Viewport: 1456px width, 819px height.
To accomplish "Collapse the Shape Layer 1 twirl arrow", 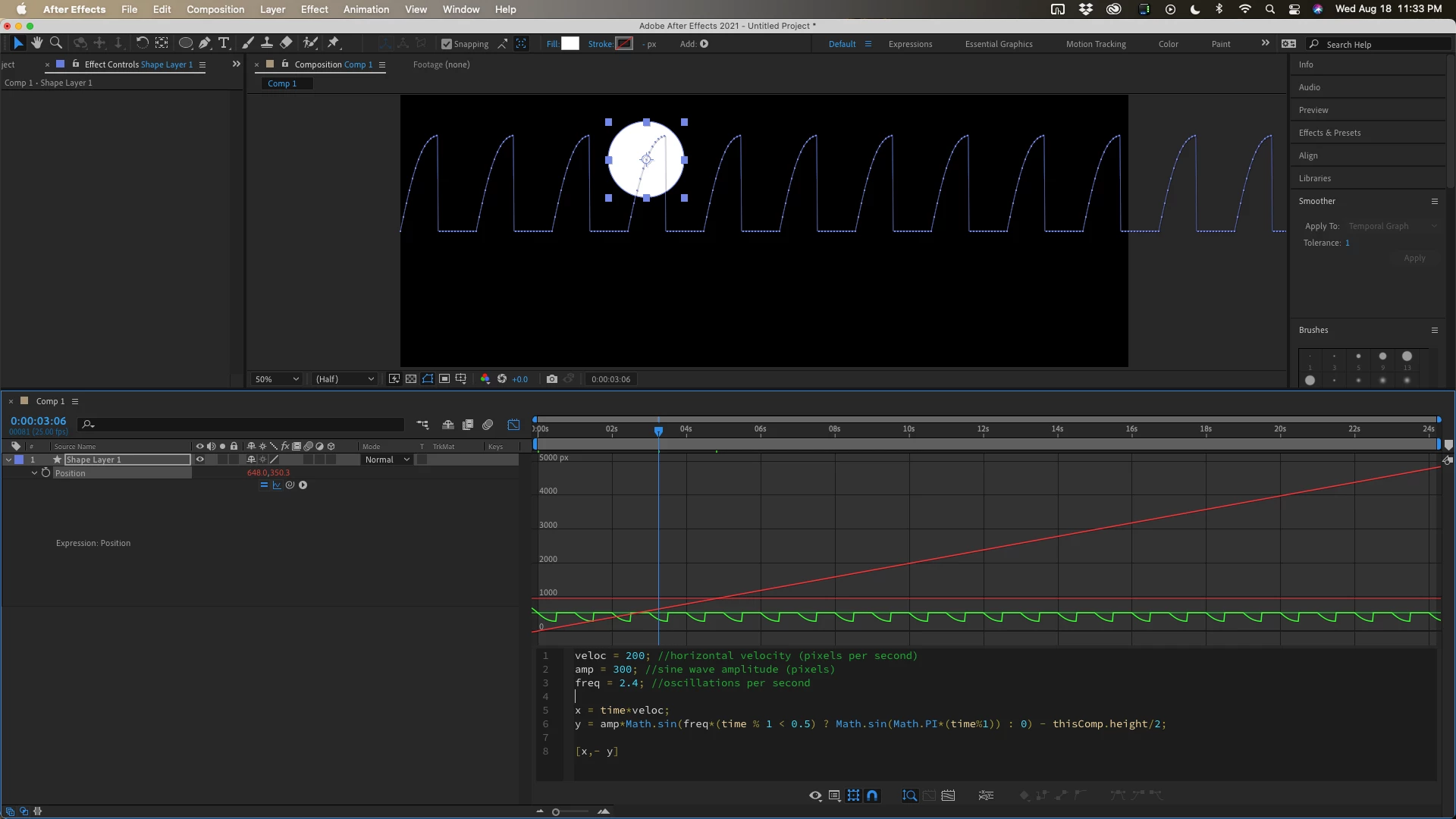I will pyautogui.click(x=8, y=460).
